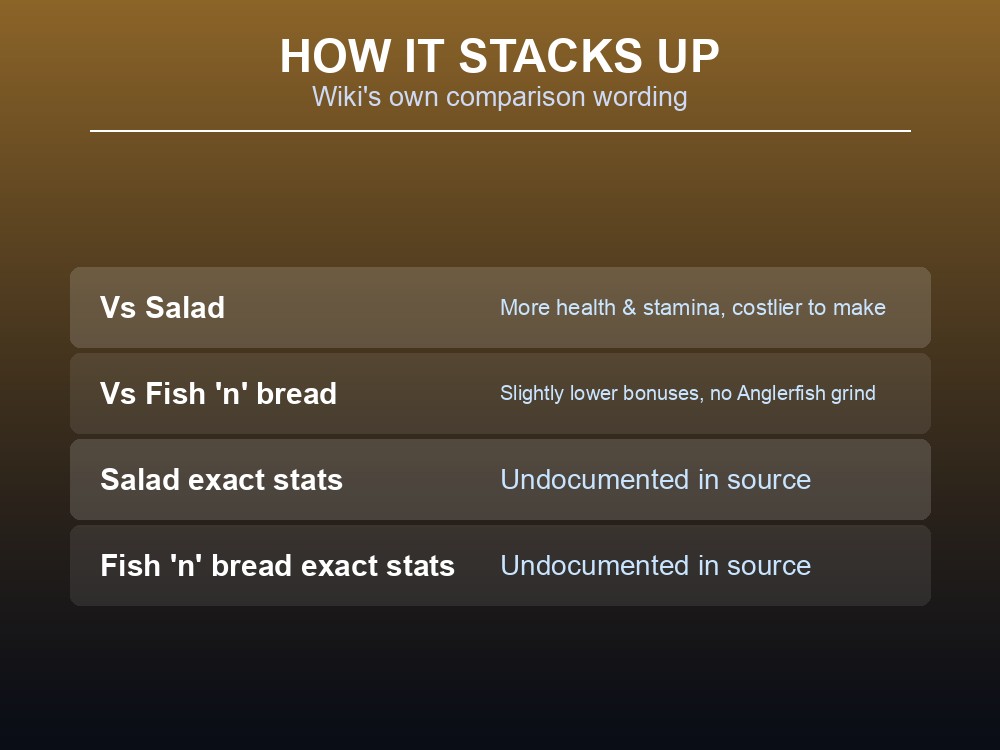The width and height of the screenshot is (1000, 750).
Task: Click 'Slightly lower bonuses, no Anglerfish grind' text
Action: point(688,393)
